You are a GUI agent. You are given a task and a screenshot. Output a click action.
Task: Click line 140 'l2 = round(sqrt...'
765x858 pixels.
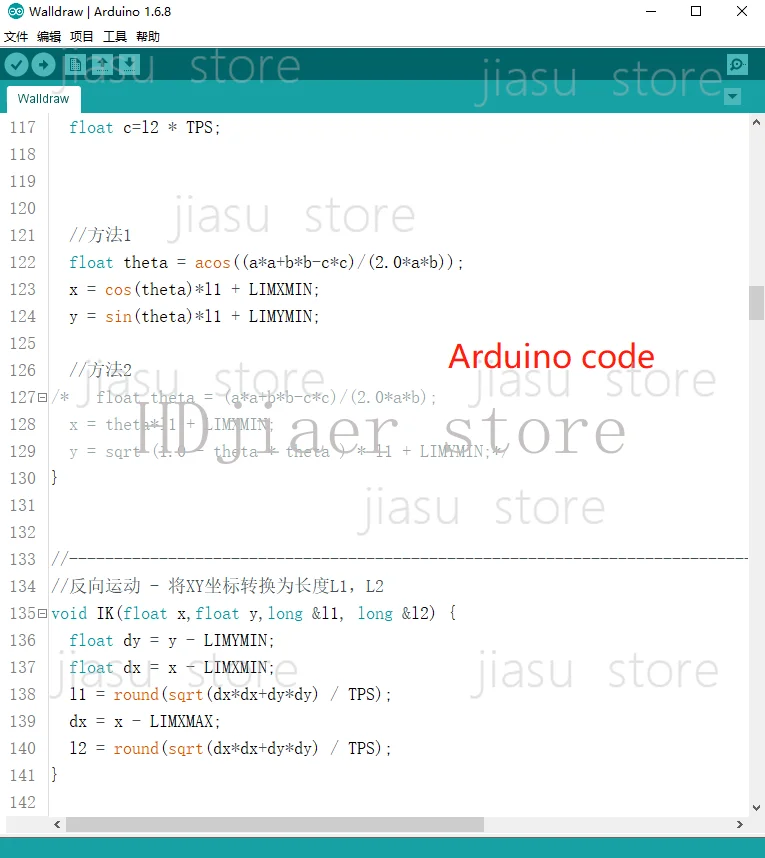click(x=230, y=749)
